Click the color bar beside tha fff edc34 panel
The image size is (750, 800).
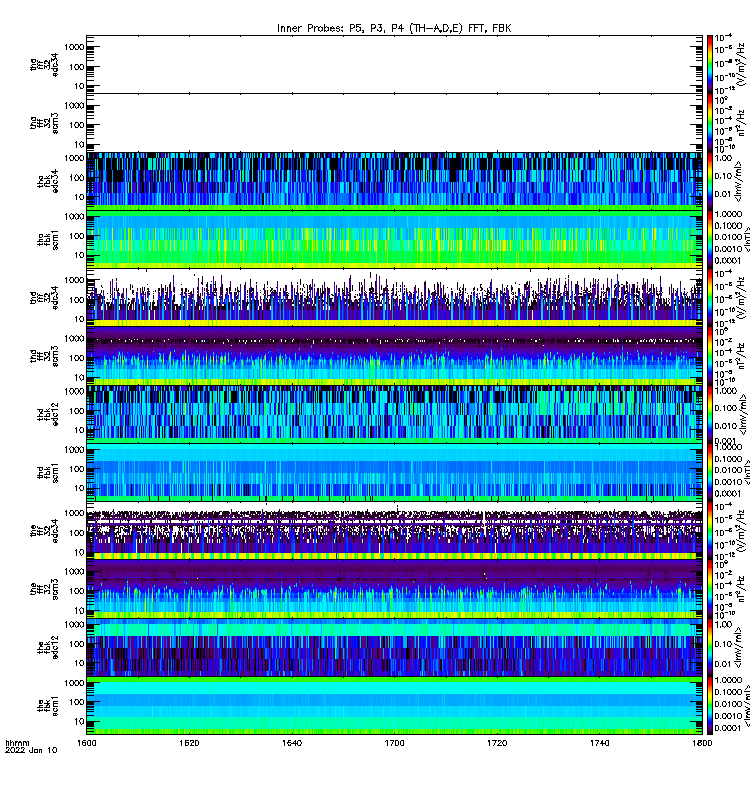click(710, 65)
